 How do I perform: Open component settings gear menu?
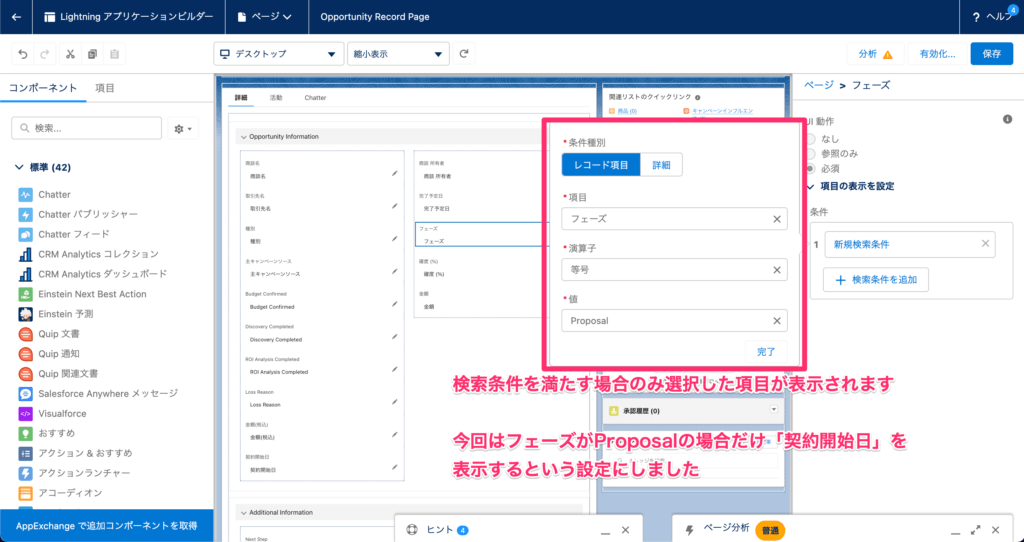click(x=183, y=129)
